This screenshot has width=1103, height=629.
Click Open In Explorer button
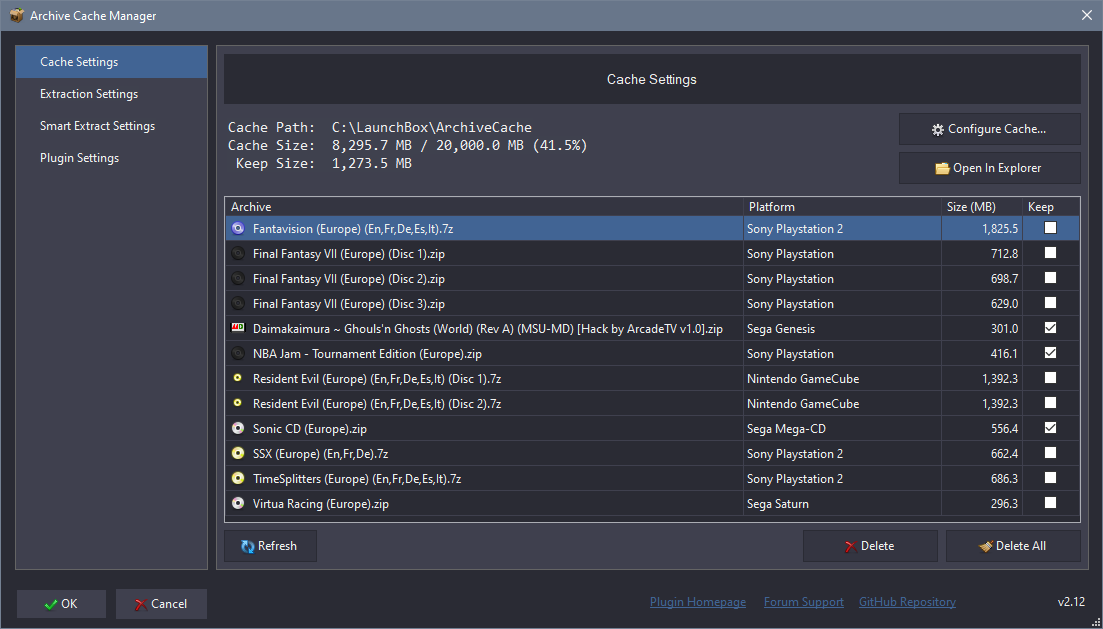pyautogui.click(x=989, y=168)
